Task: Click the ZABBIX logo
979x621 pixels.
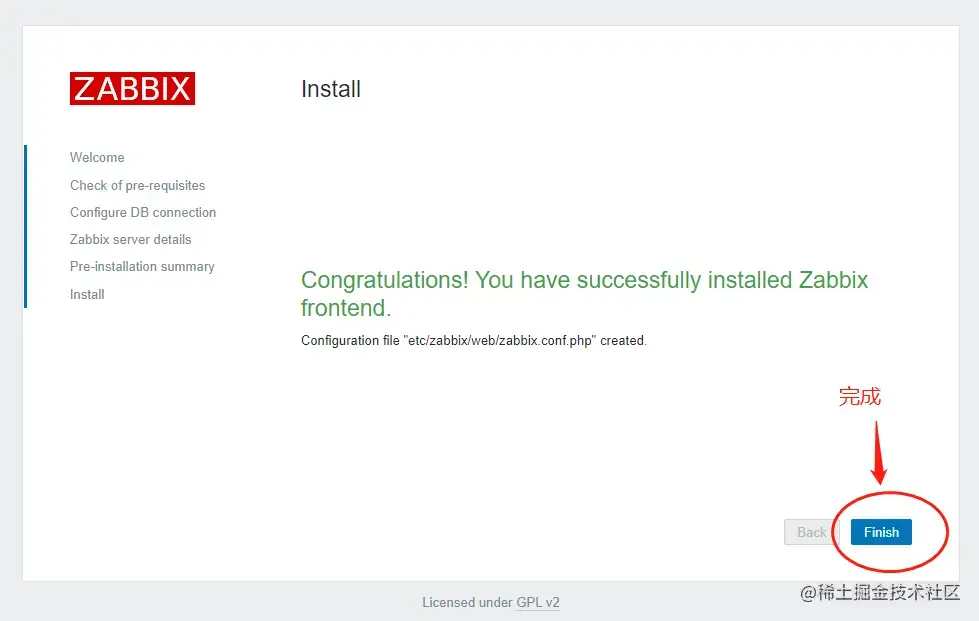Action: click(x=132, y=88)
